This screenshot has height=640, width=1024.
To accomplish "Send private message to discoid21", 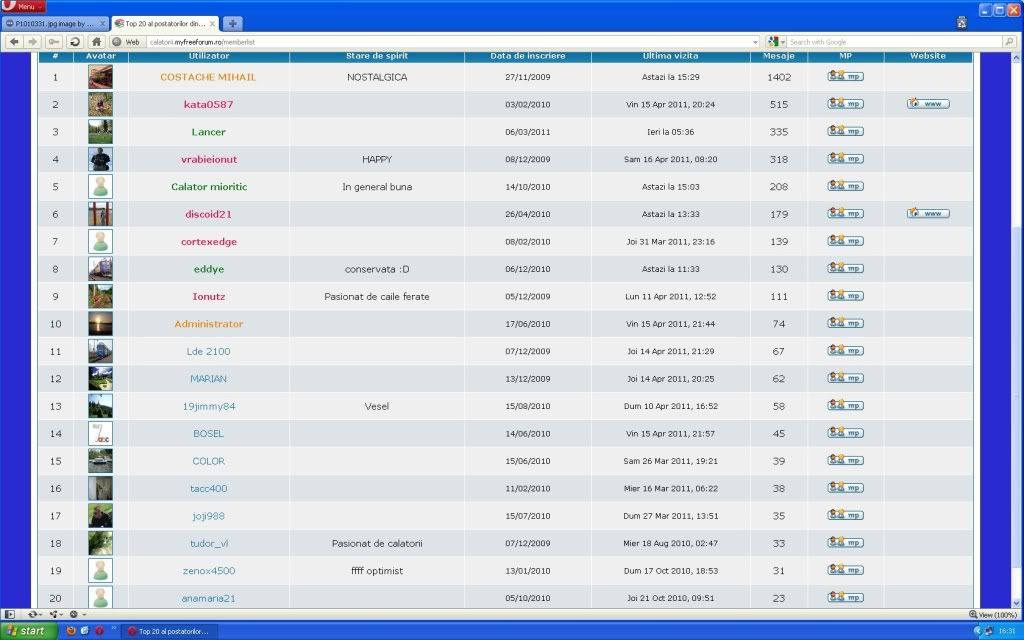I will tap(846, 214).
